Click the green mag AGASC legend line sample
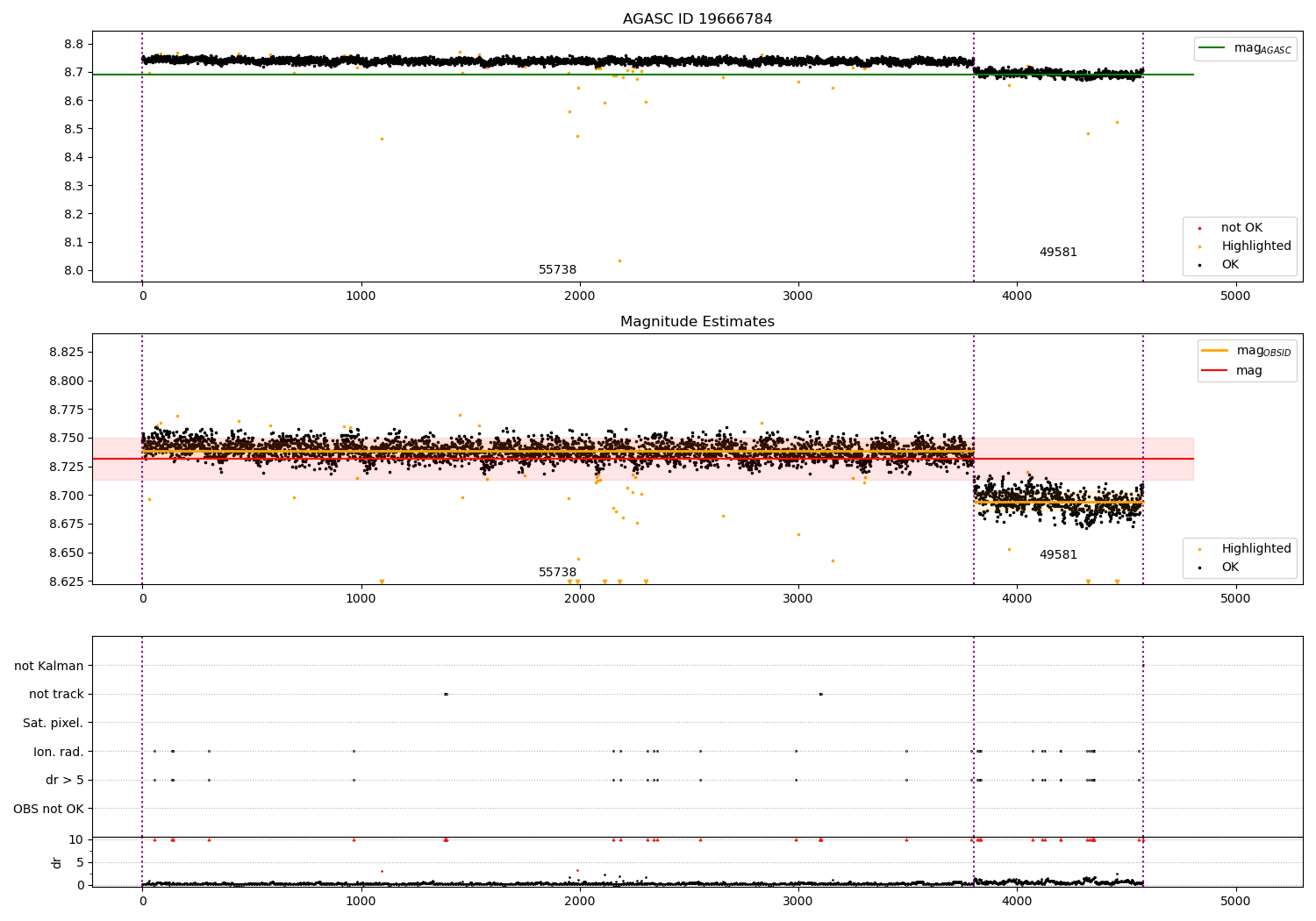1316x921 pixels. [x=1212, y=48]
